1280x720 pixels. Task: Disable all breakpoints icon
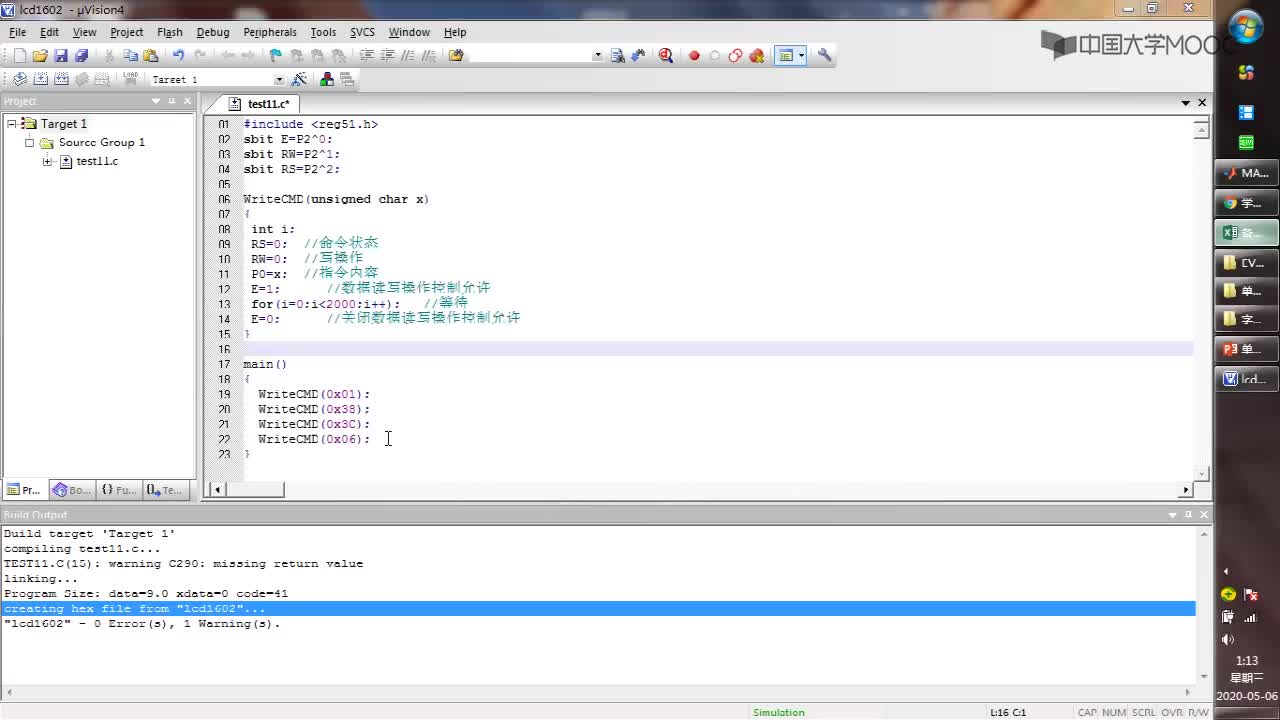click(x=735, y=56)
